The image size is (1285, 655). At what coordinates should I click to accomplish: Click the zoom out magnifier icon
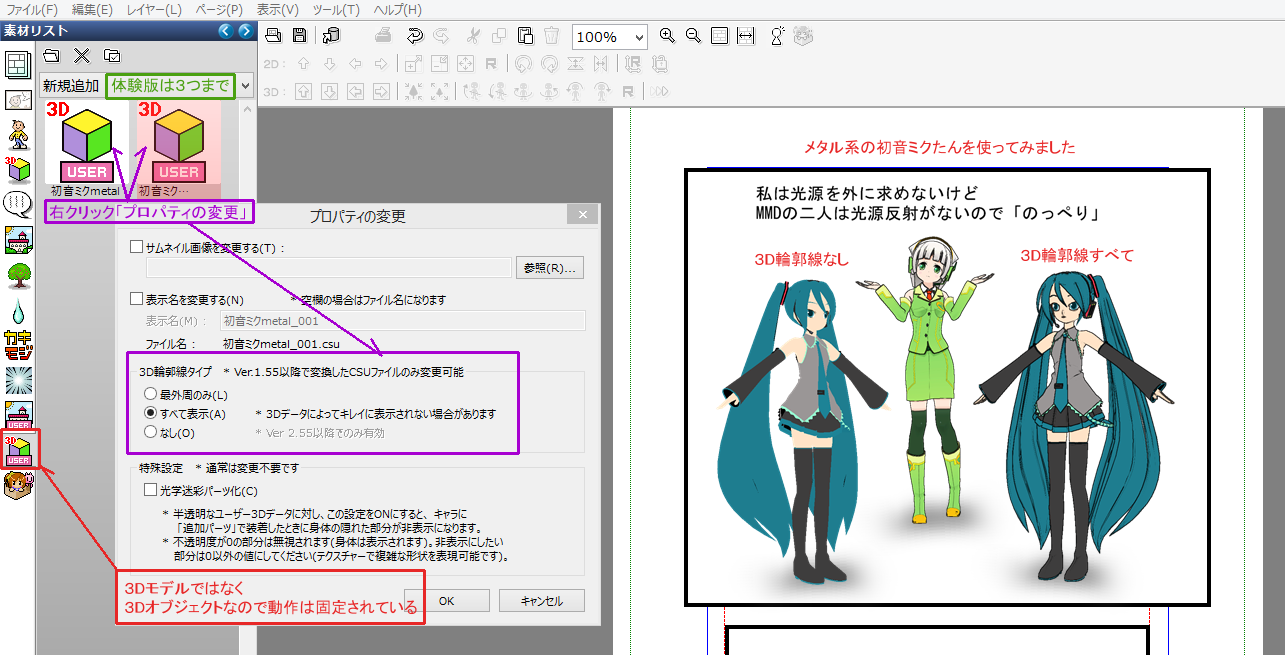click(x=693, y=36)
